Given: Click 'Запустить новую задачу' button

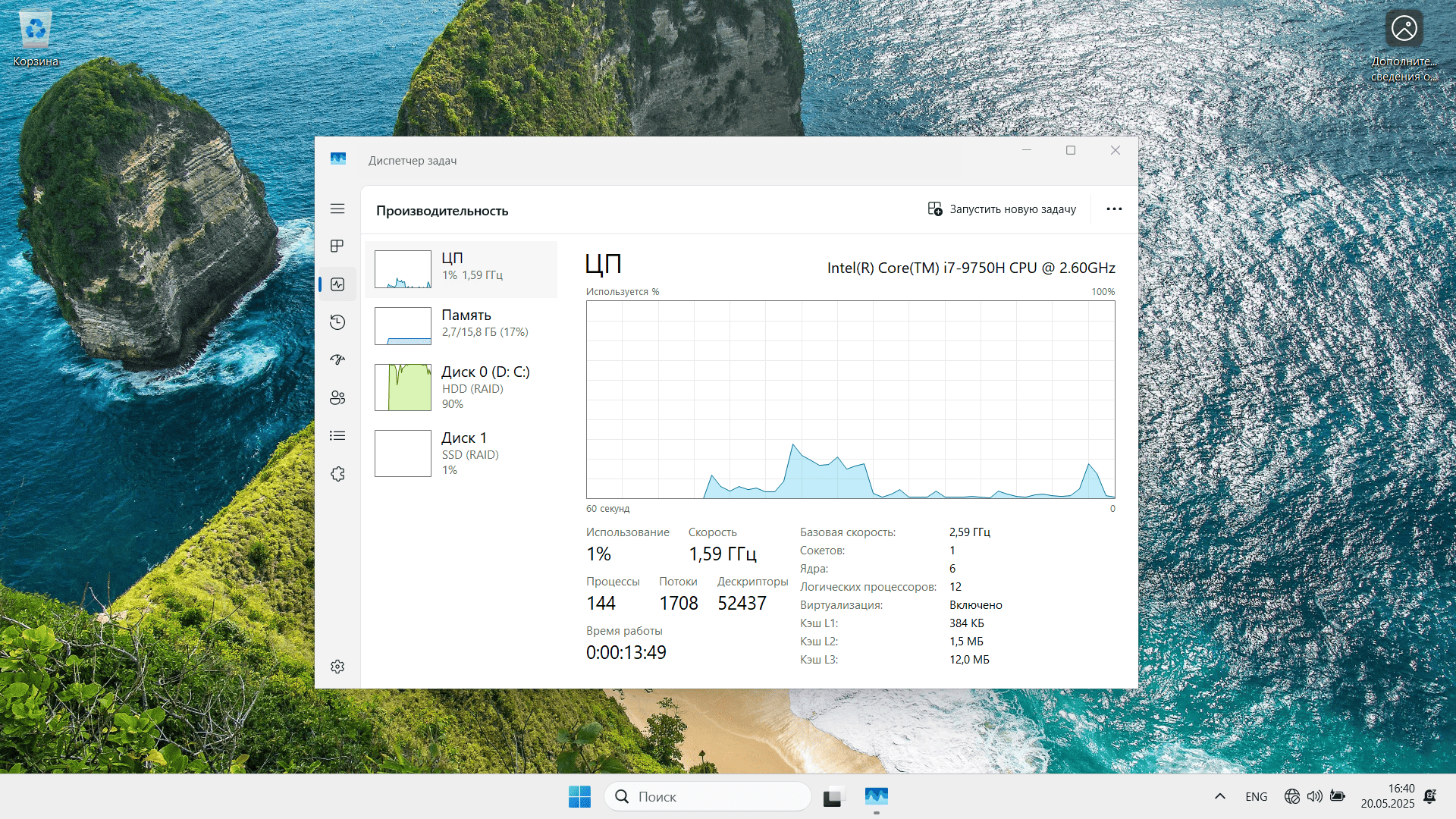Looking at the screenshot, I should click(x=1002, y=209).
